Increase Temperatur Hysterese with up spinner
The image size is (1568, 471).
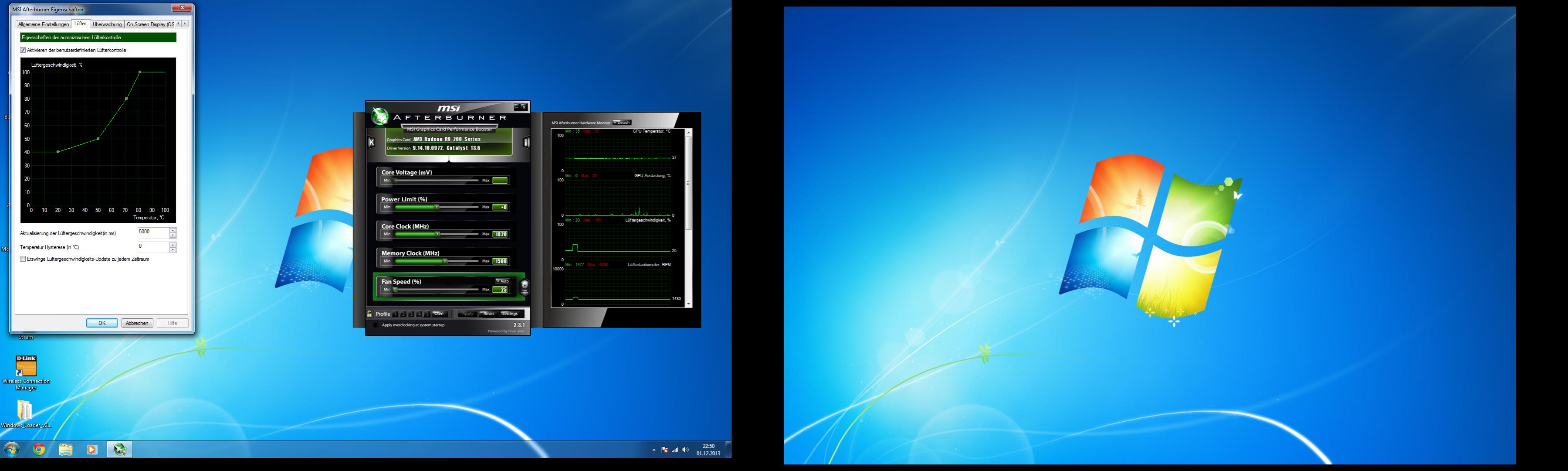coord(173,244)
